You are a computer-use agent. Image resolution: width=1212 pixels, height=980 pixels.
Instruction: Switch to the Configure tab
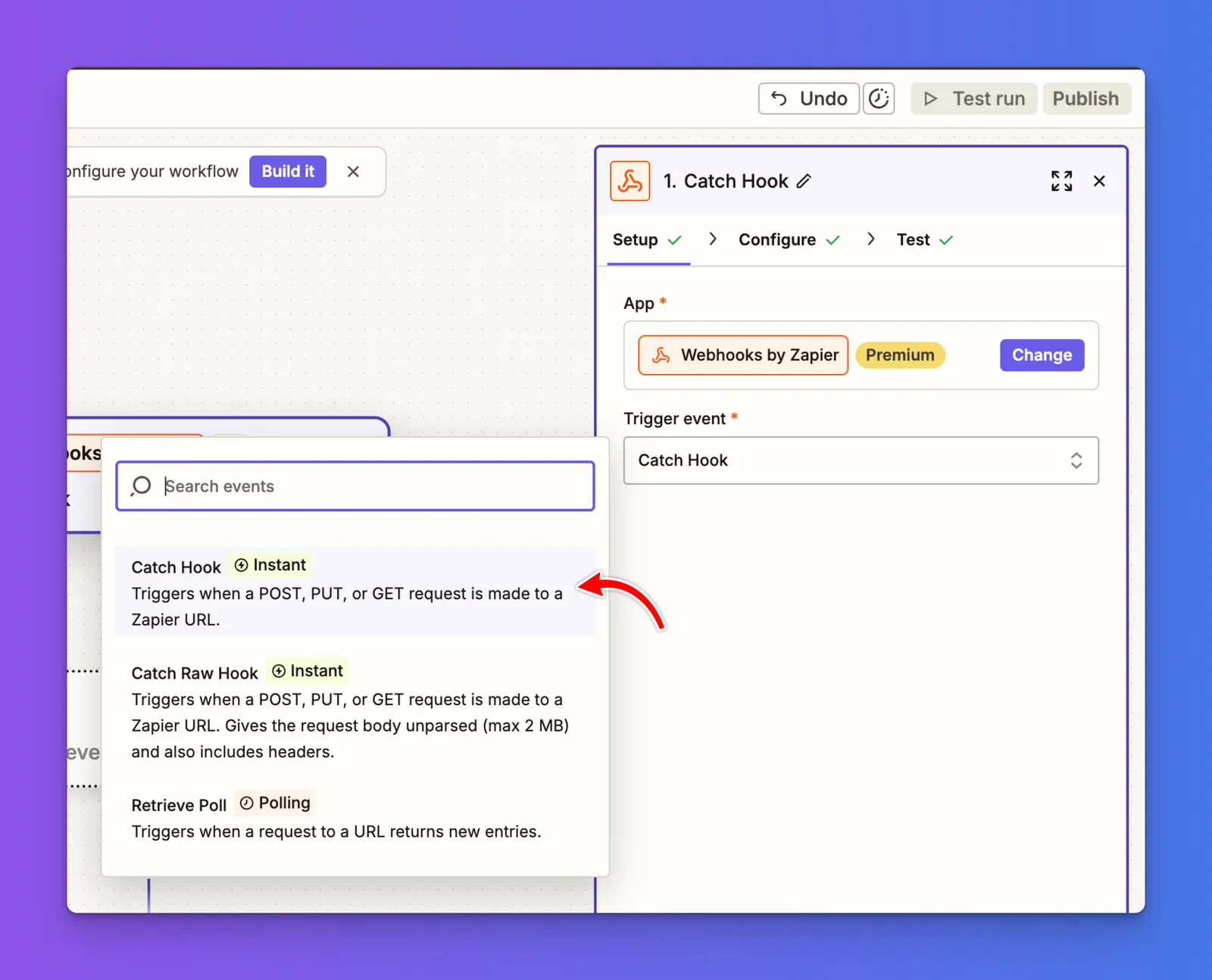pos(789,240)
